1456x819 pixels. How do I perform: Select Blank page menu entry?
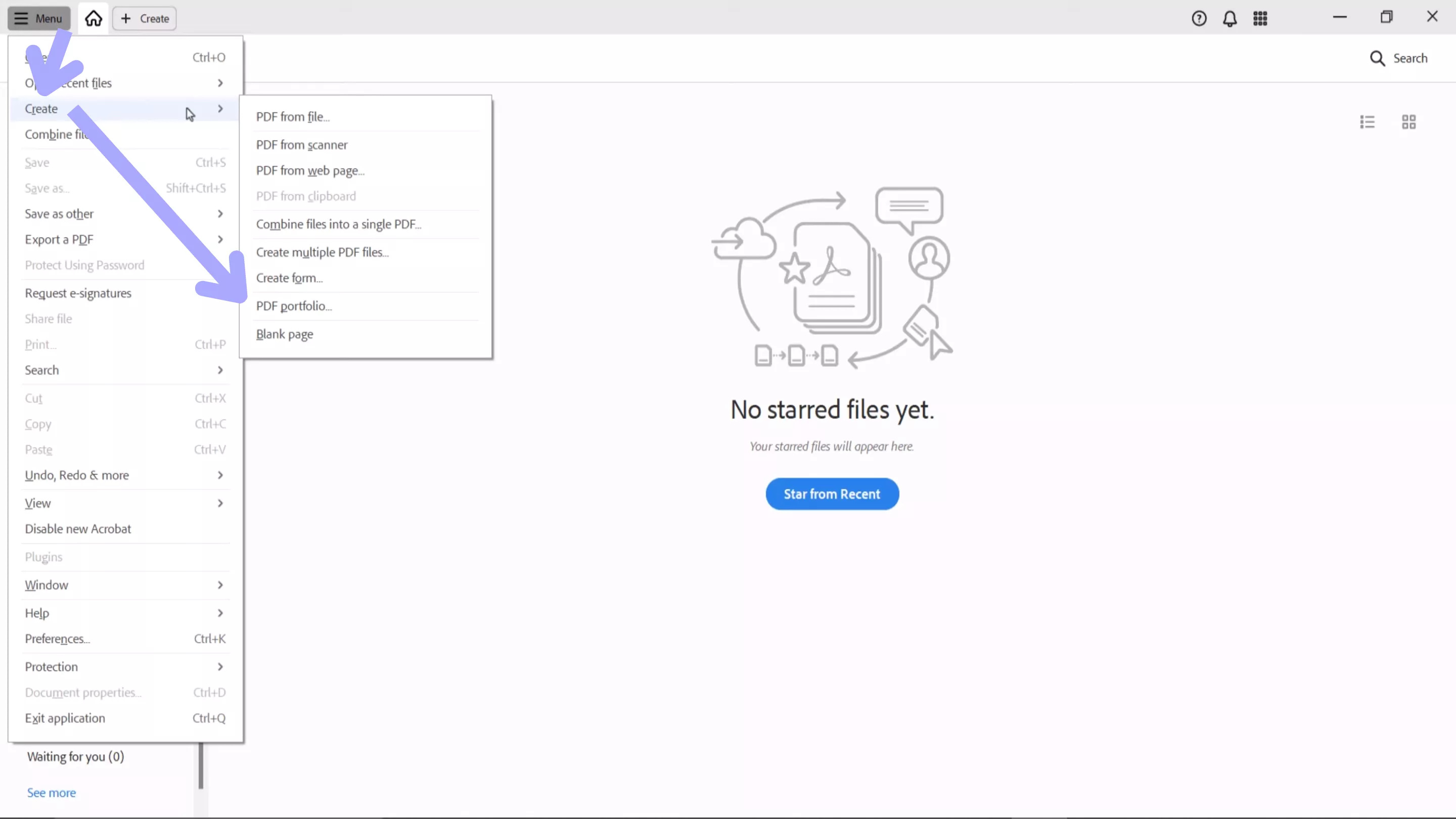pyautogui.click(x=284, y=334)
